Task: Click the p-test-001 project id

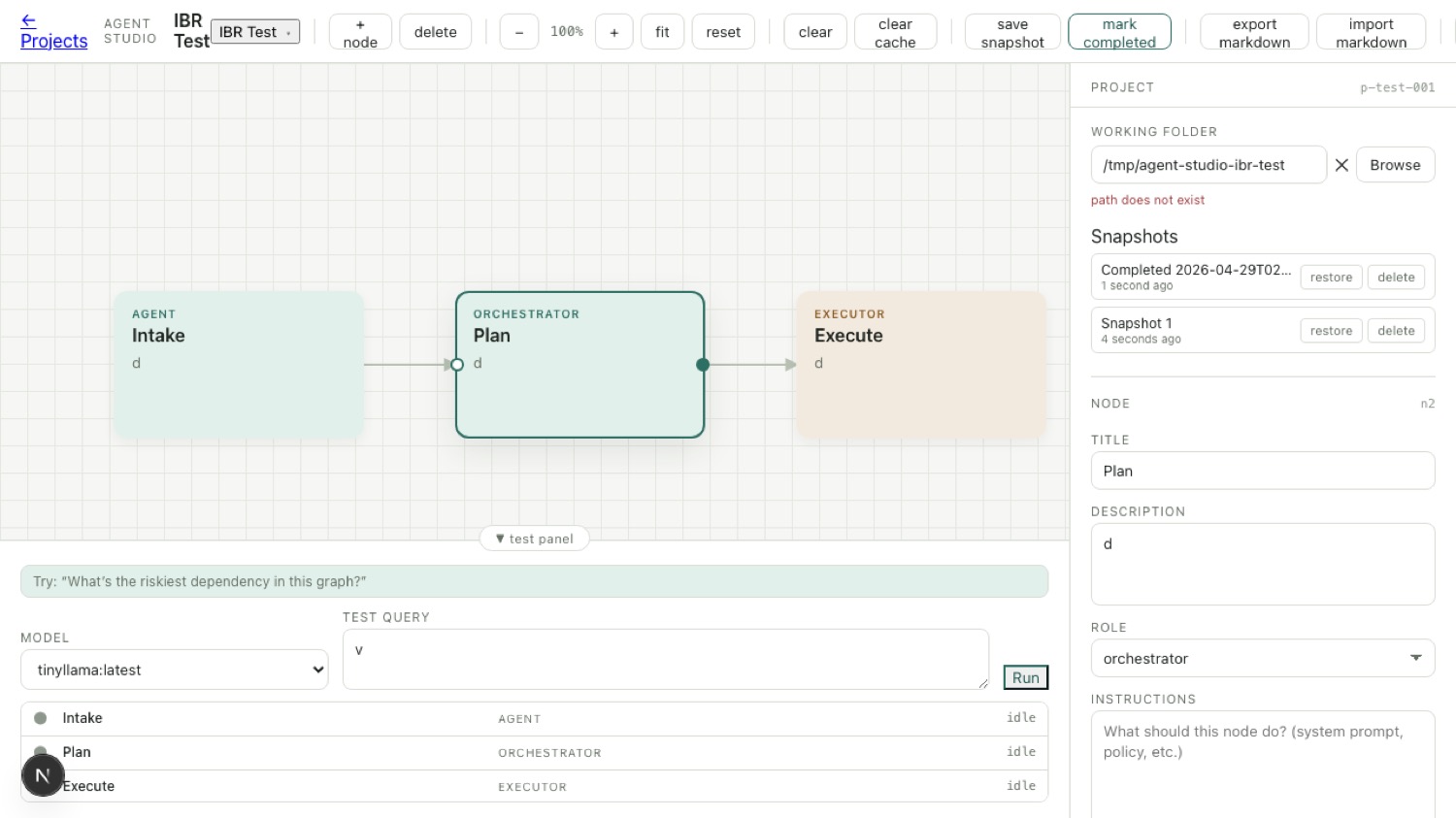Action: click(1397, 87)
